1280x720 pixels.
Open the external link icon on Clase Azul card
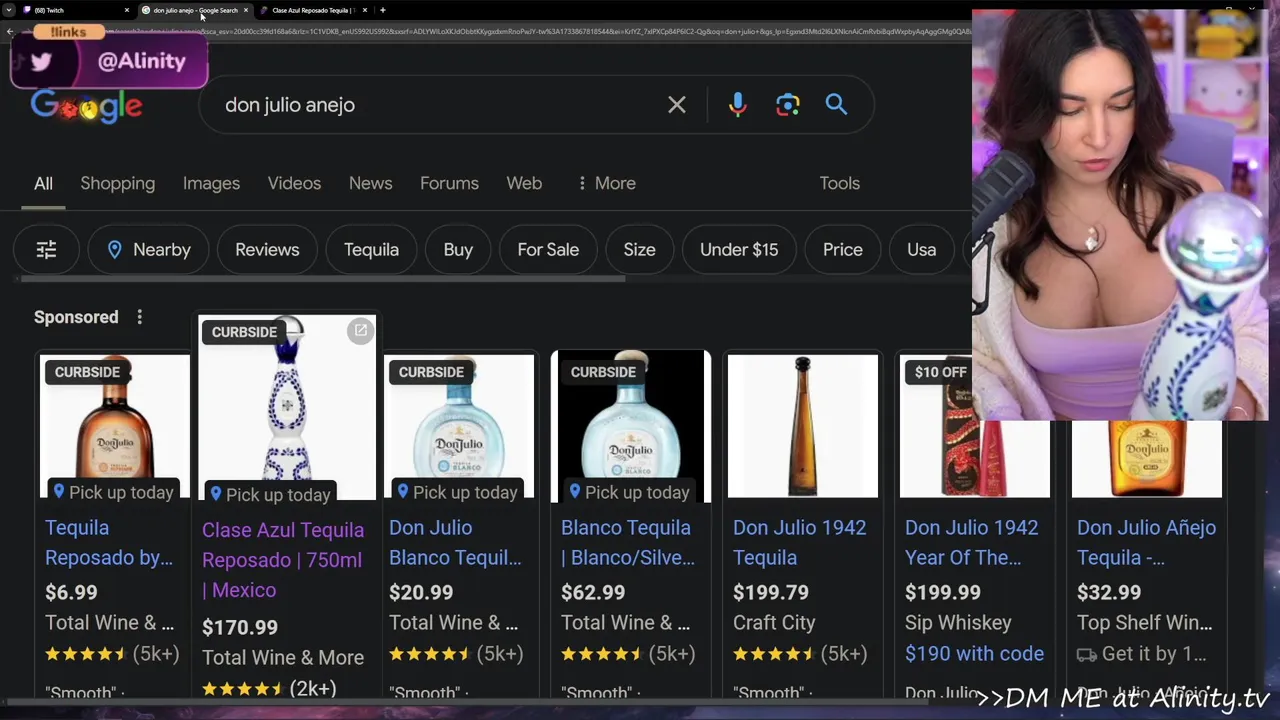[x=360, y=331]
